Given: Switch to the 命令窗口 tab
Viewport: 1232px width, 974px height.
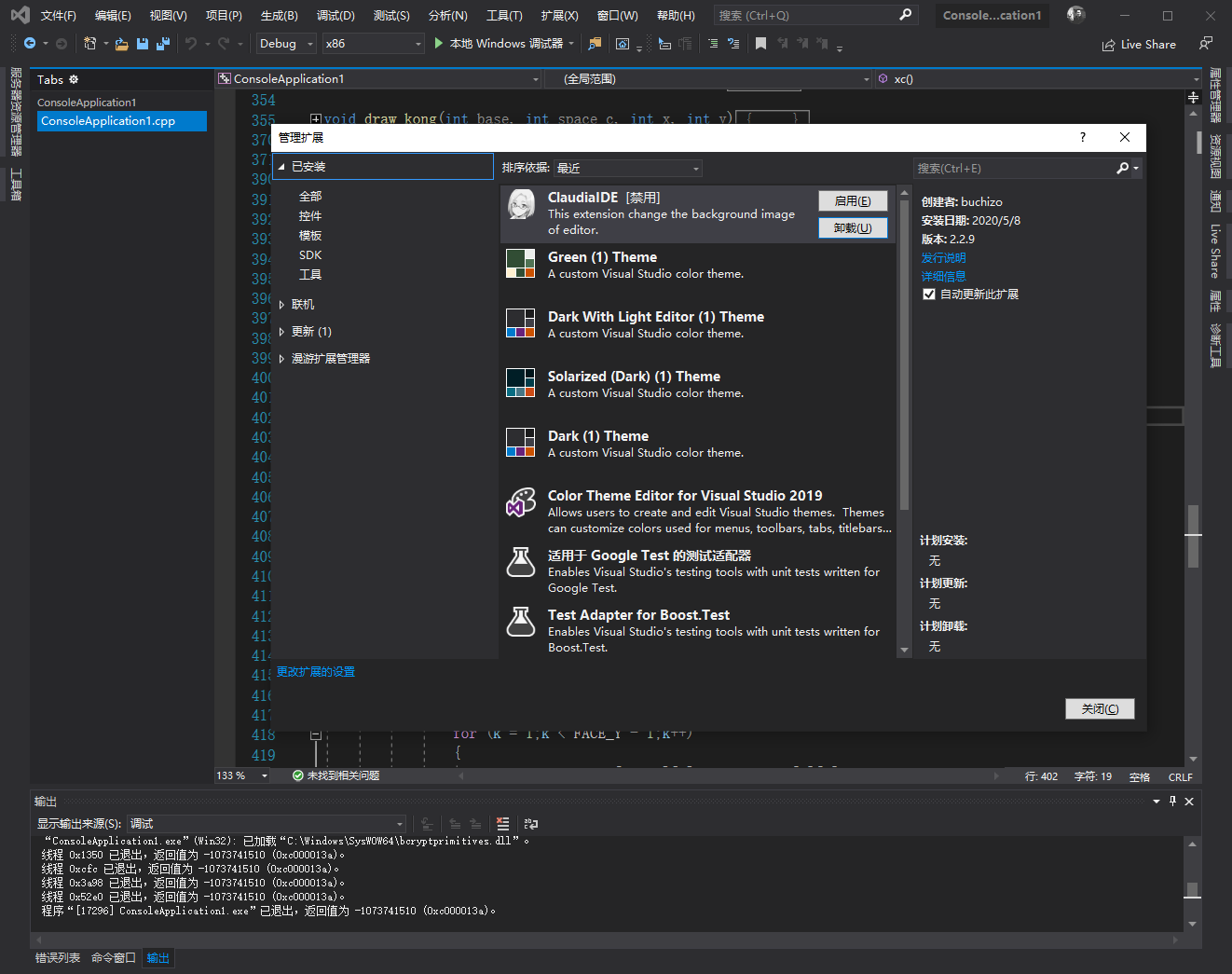Looking at the screenshot, I should (x=114, y=958).
